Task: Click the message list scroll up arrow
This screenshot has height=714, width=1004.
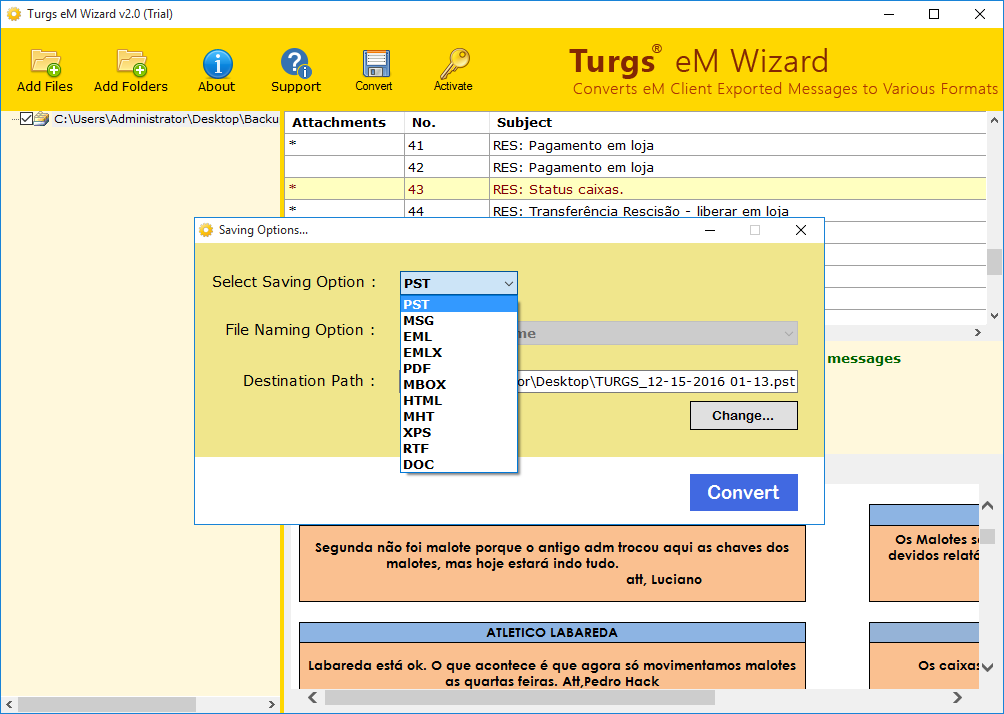Action: 994,120
